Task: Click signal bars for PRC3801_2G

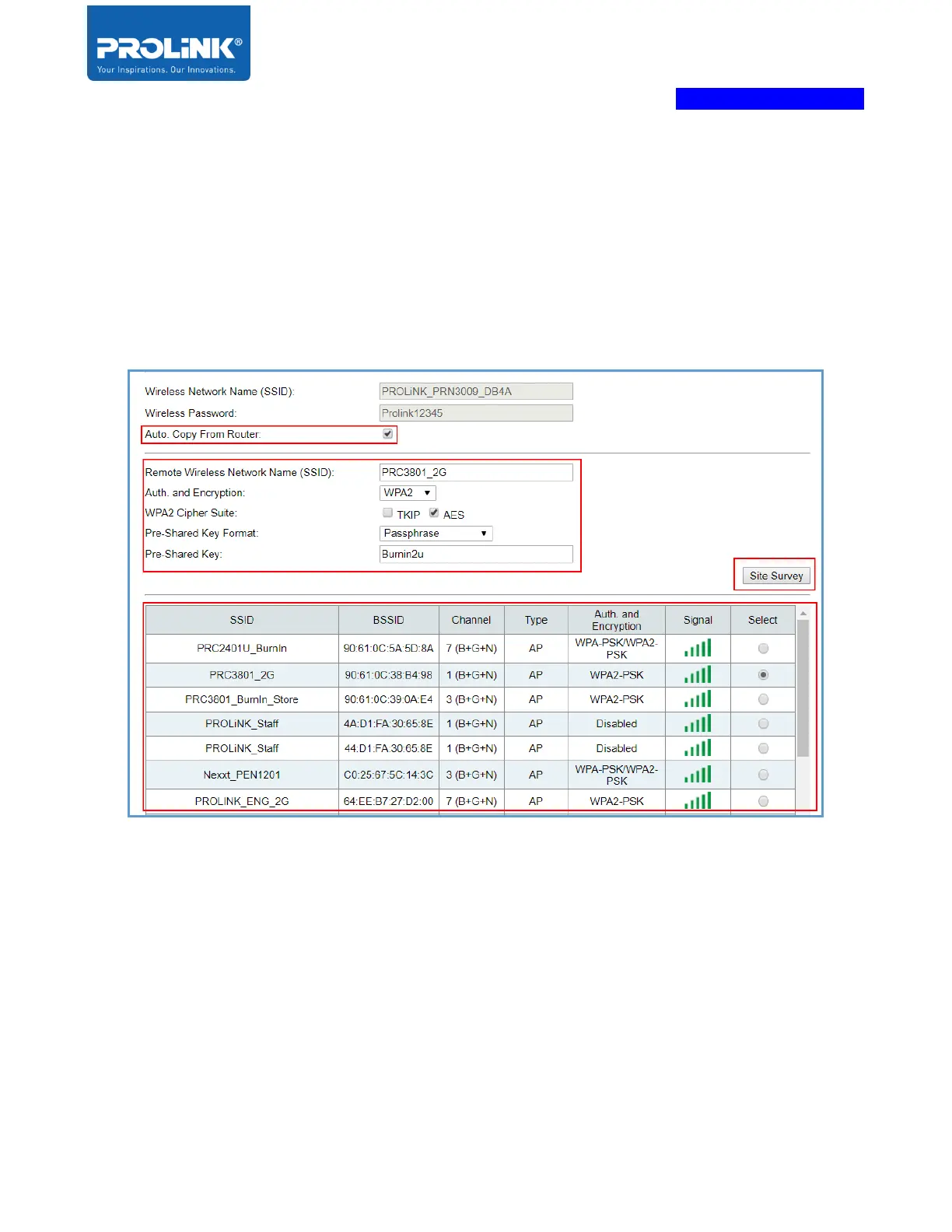Action: click(x=698, y=674)
